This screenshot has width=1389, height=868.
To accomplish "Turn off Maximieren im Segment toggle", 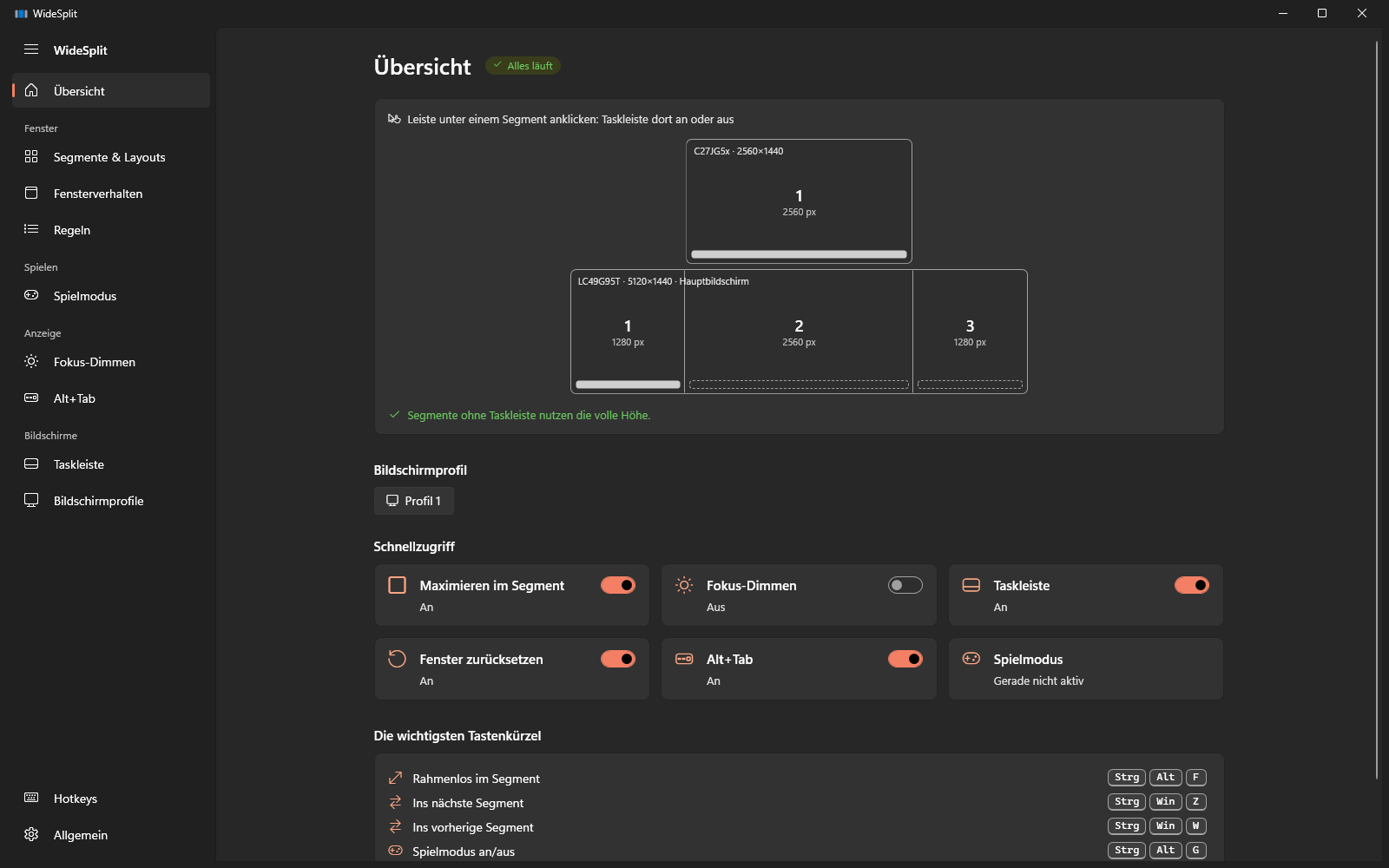I will click(618, 585).
